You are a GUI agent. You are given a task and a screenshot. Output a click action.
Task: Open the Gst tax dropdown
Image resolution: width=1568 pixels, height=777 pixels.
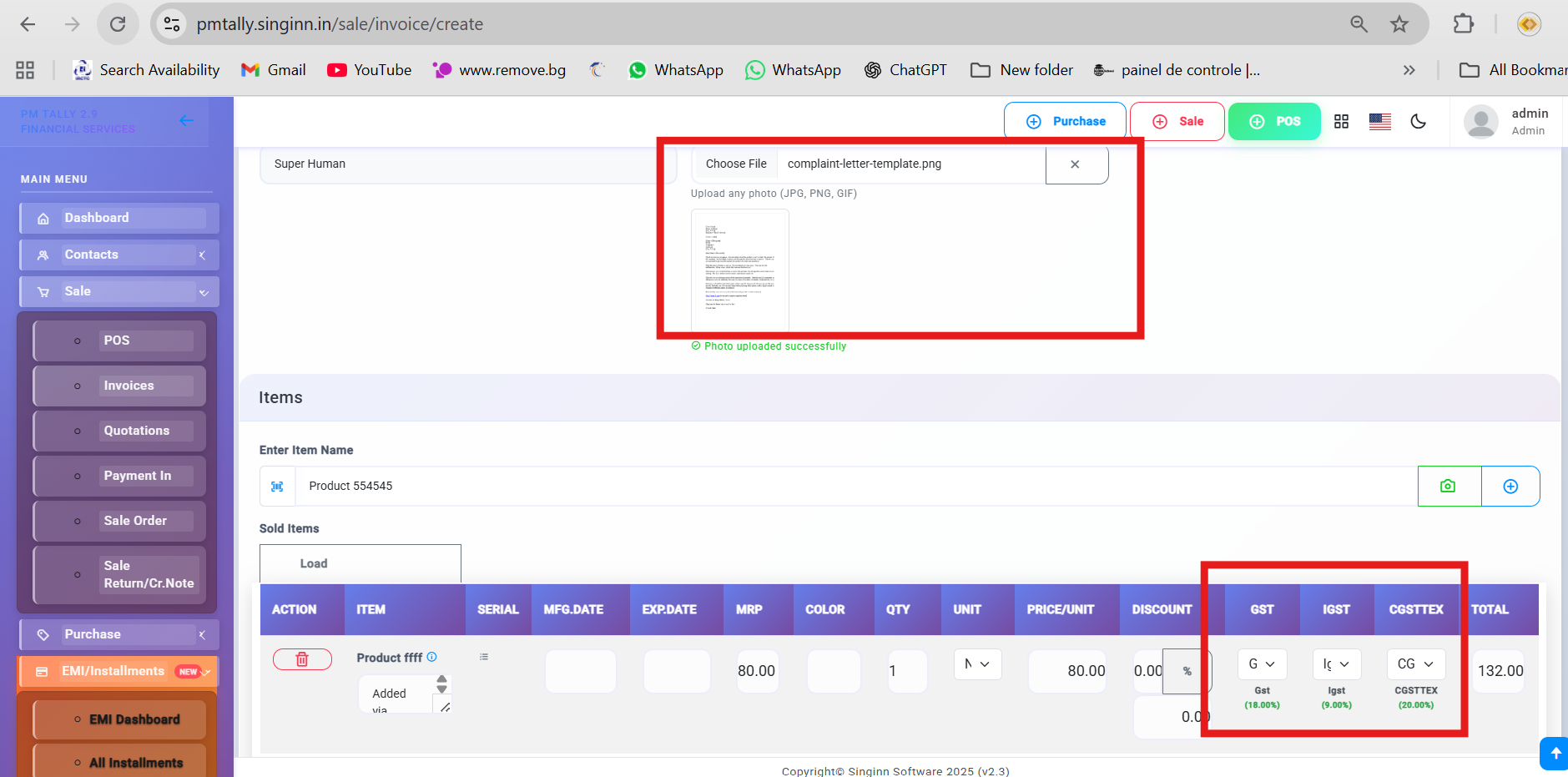click(x=1262, y=664)
